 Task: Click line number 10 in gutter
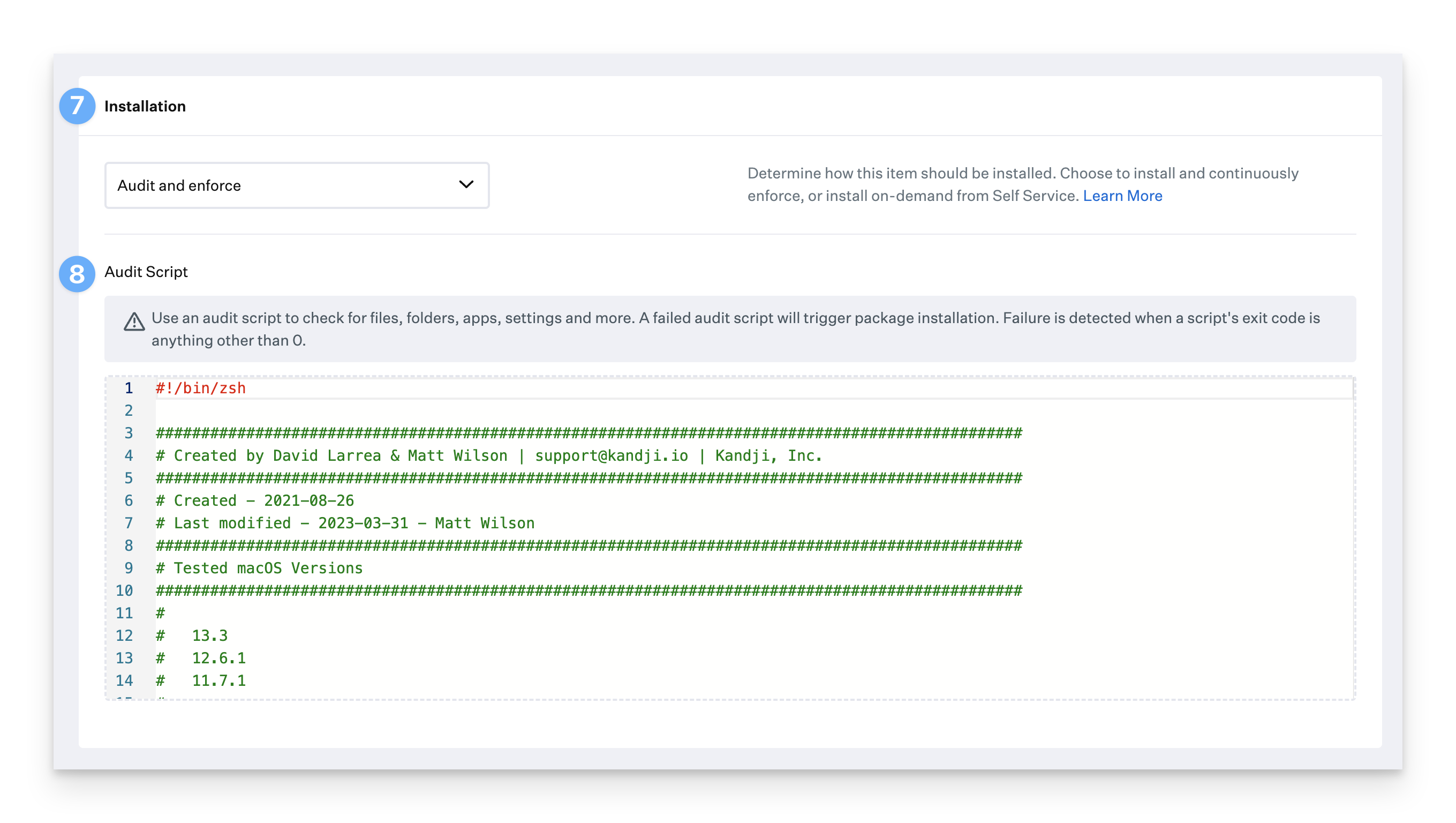coord(124,591)
